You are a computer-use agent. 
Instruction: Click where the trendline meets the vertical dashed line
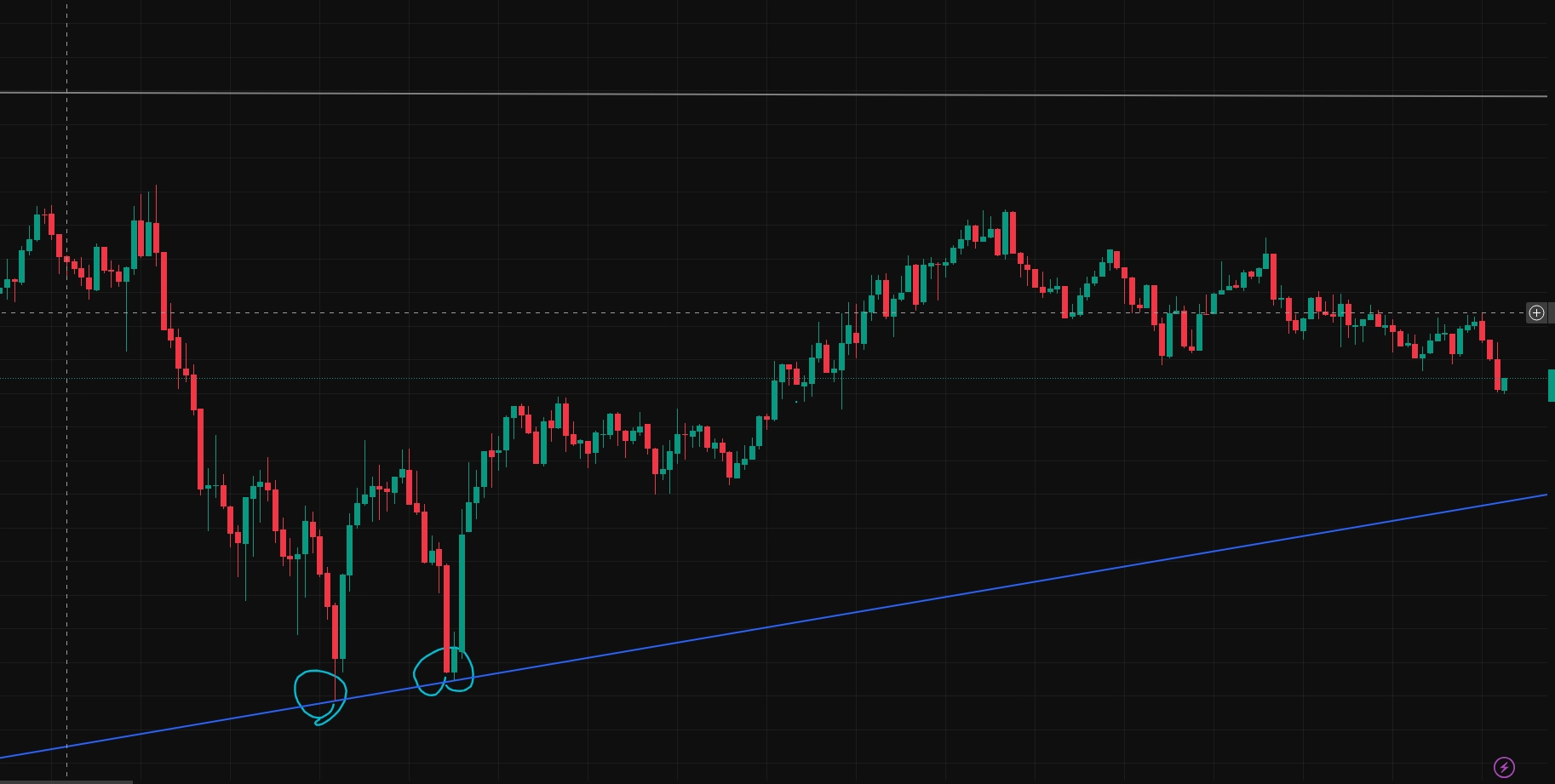(67, 747)
